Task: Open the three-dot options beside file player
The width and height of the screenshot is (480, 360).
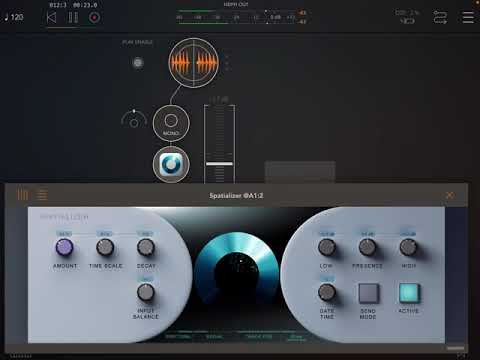Action: (227, 63)
